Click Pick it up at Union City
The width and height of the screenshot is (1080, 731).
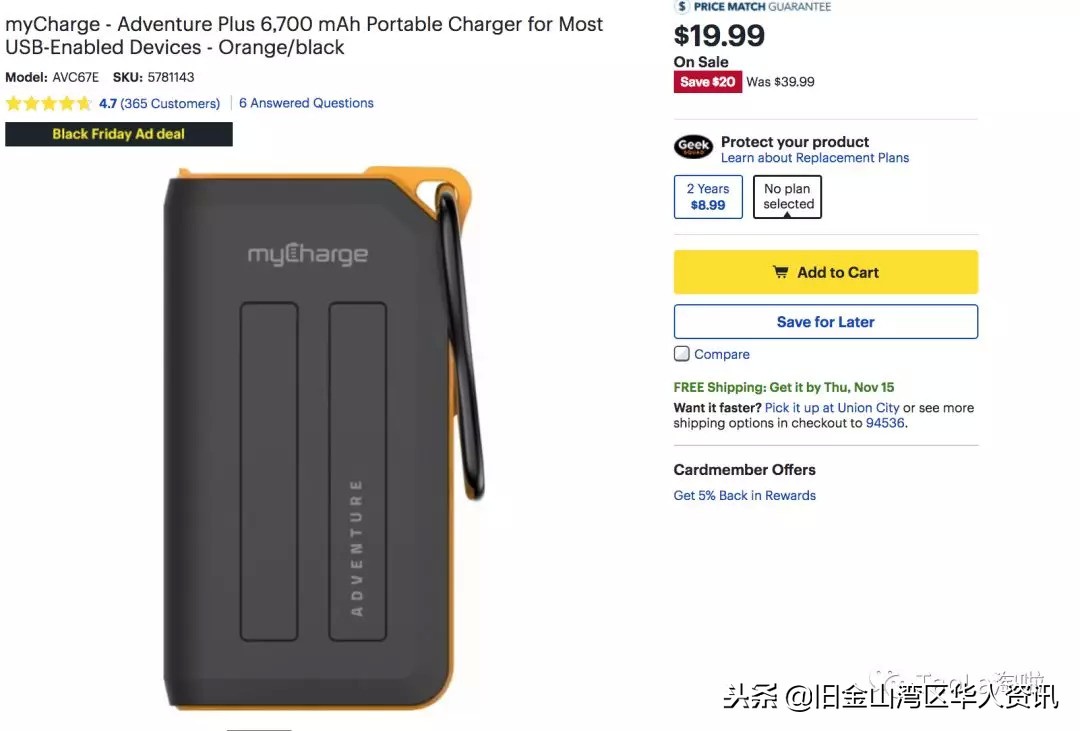(x=831, y=408)
